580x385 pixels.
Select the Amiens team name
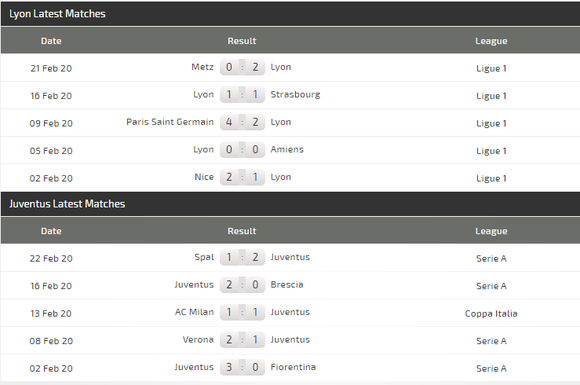(287, 150)
